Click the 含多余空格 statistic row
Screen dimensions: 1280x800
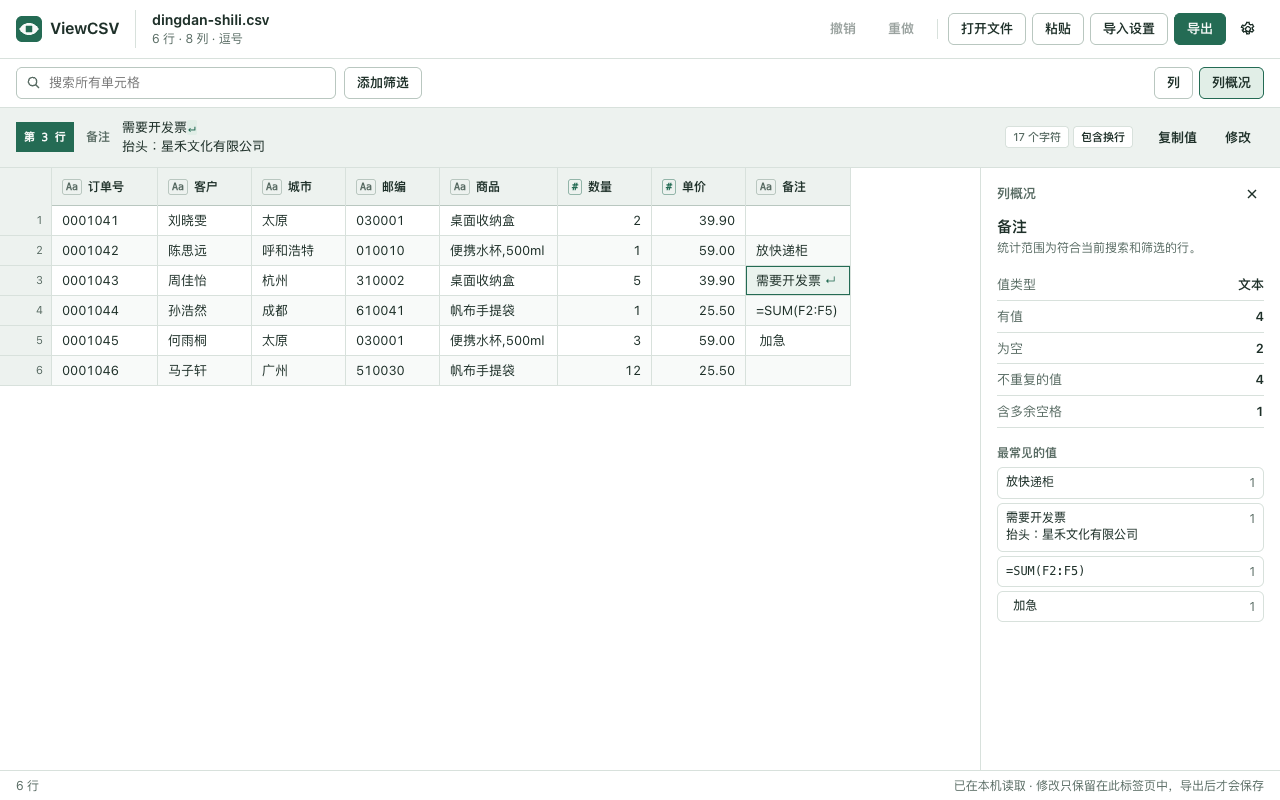(x=1130, y=411)
